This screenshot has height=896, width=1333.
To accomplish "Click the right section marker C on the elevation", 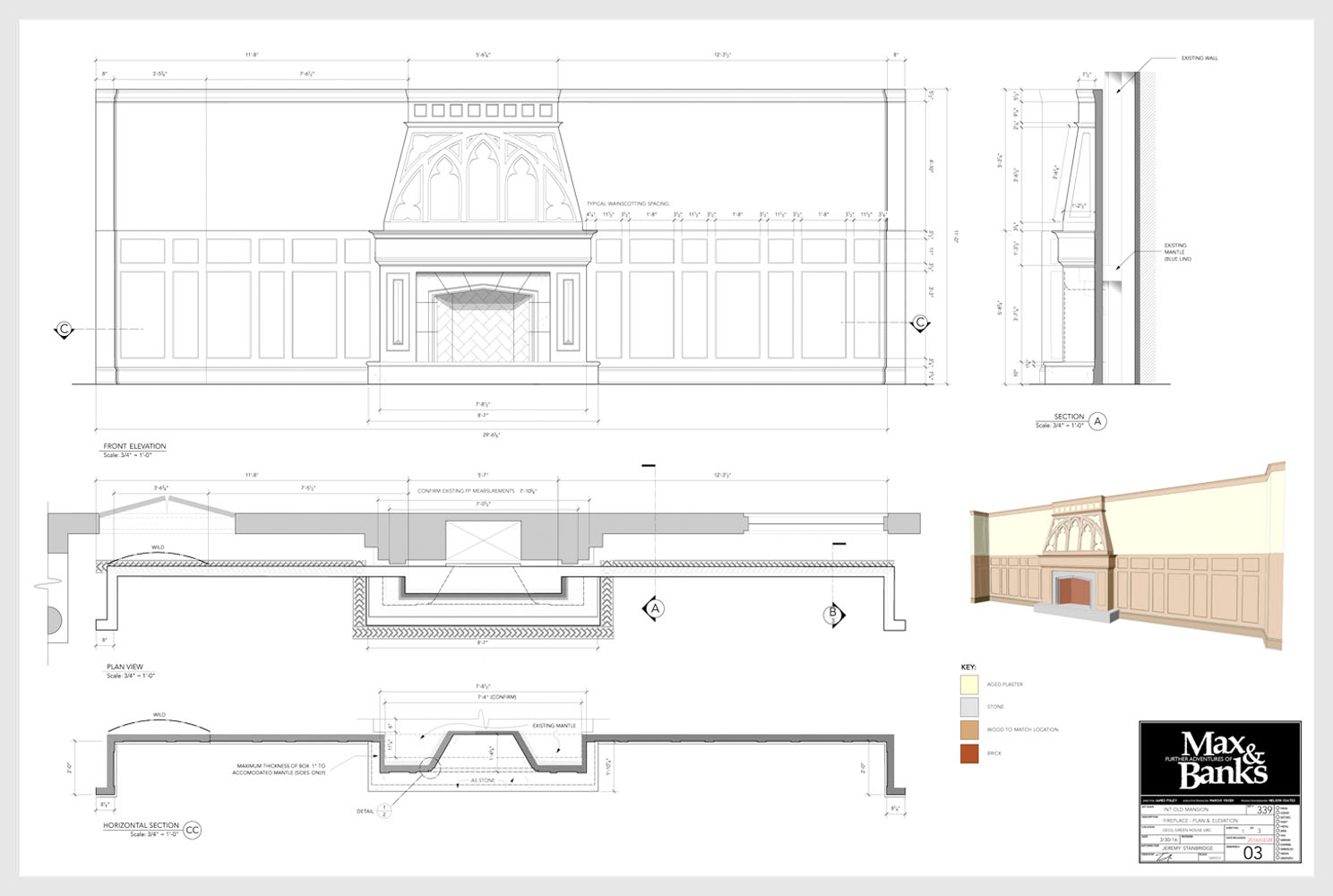I will 919,323.
